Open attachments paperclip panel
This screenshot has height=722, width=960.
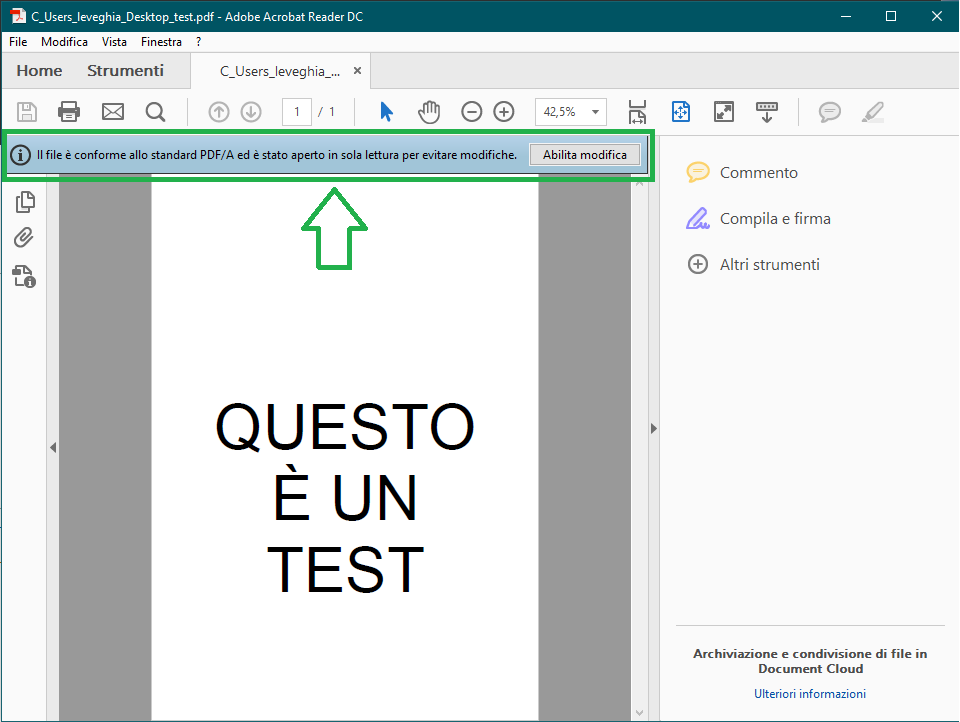click(x=24, y=238)
